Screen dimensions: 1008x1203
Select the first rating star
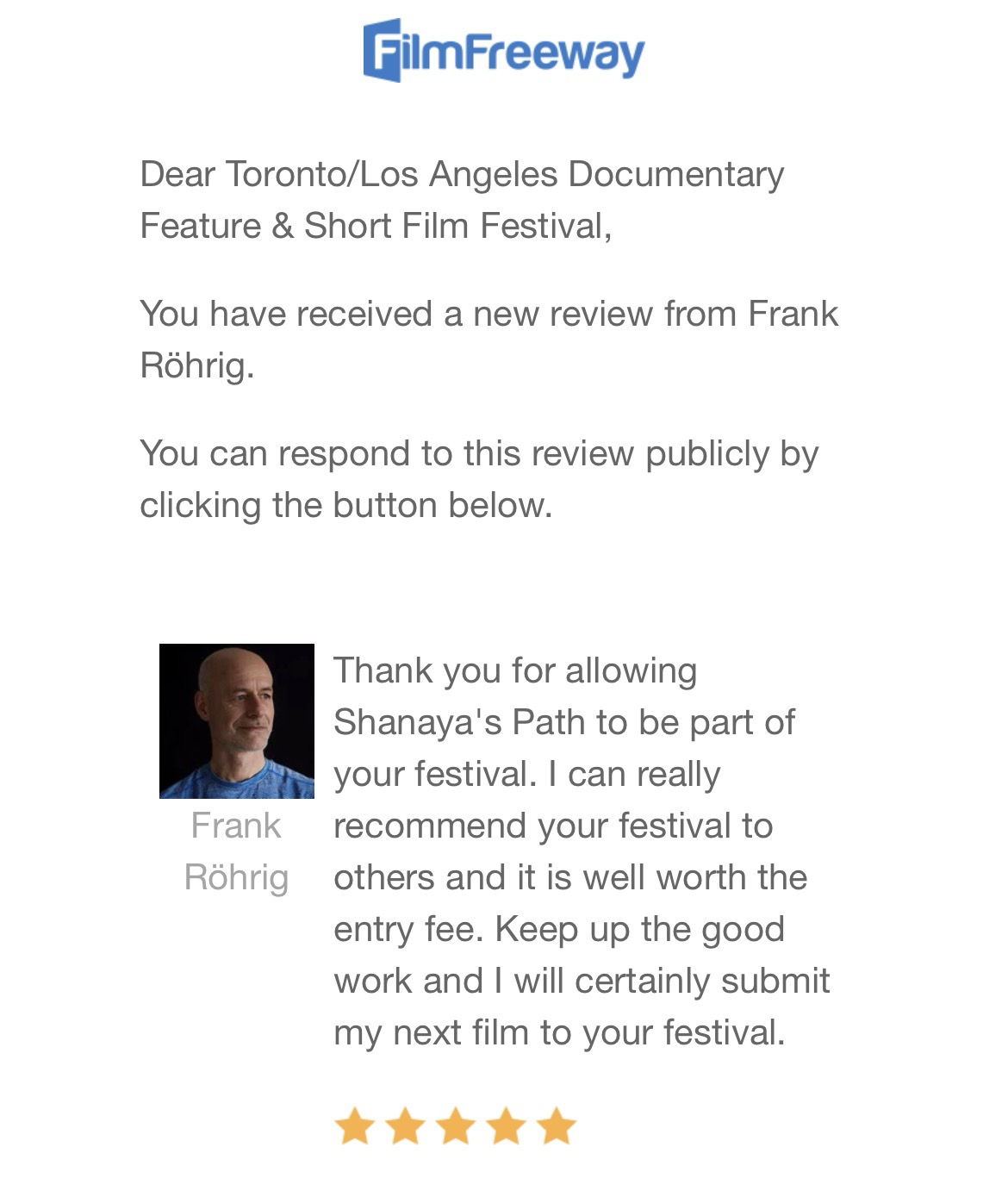pyautogui.click(x=354, y=1126)
